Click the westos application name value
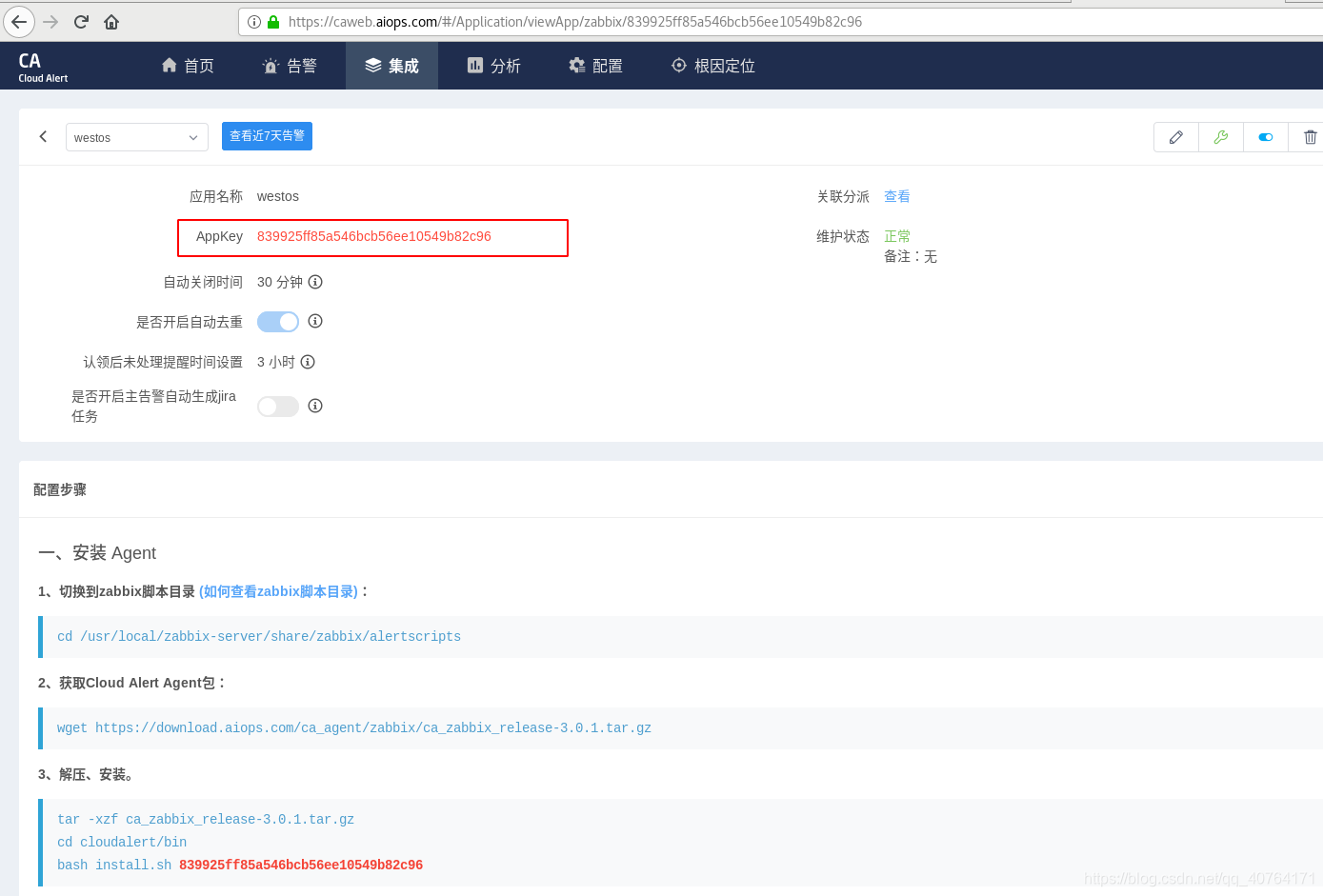 click(x=278, y=196)
